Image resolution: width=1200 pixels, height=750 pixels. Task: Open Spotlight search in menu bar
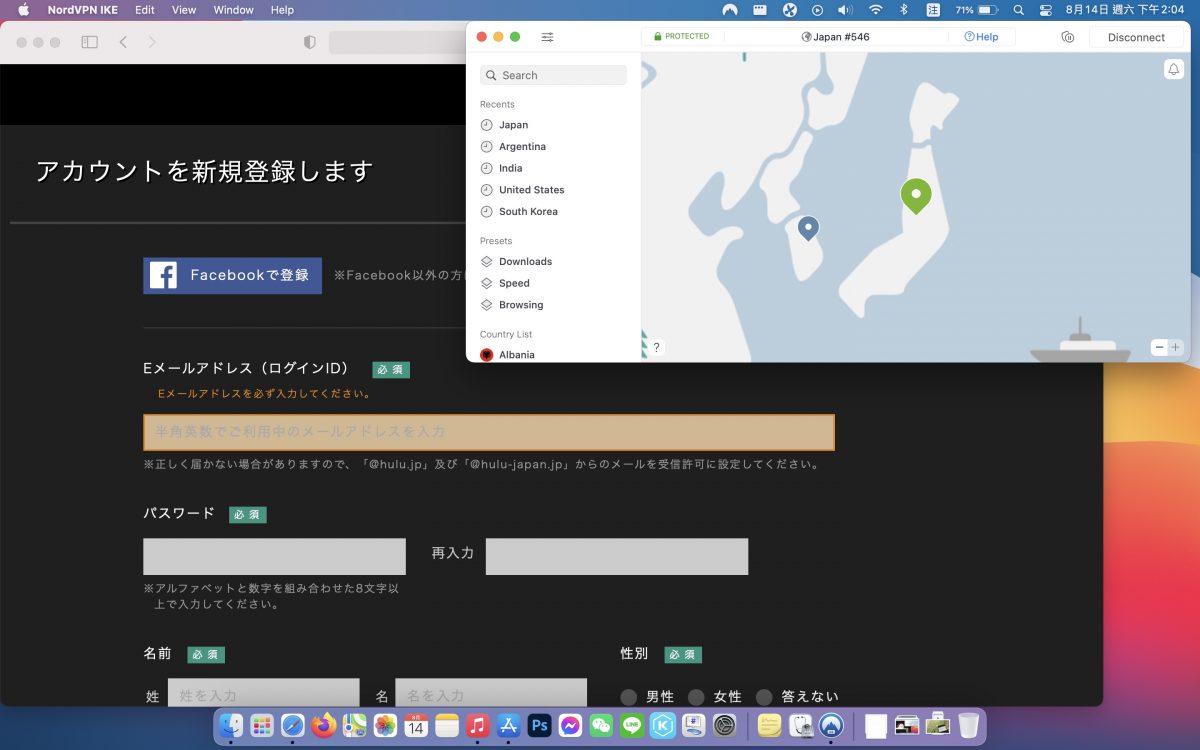click(x=1018, y=10)
